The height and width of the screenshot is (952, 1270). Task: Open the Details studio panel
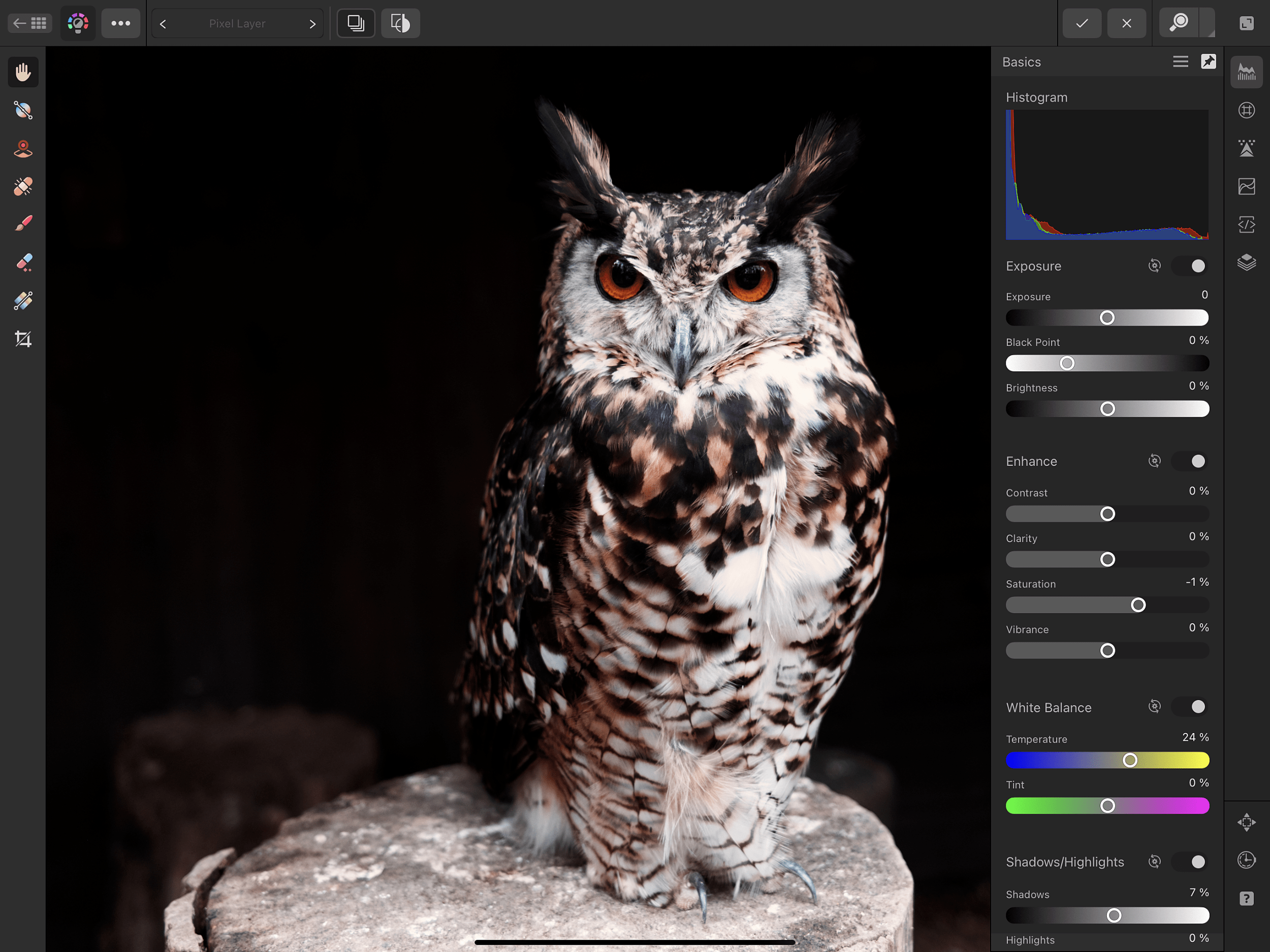pyautogui.click(x=1247, y=148)
